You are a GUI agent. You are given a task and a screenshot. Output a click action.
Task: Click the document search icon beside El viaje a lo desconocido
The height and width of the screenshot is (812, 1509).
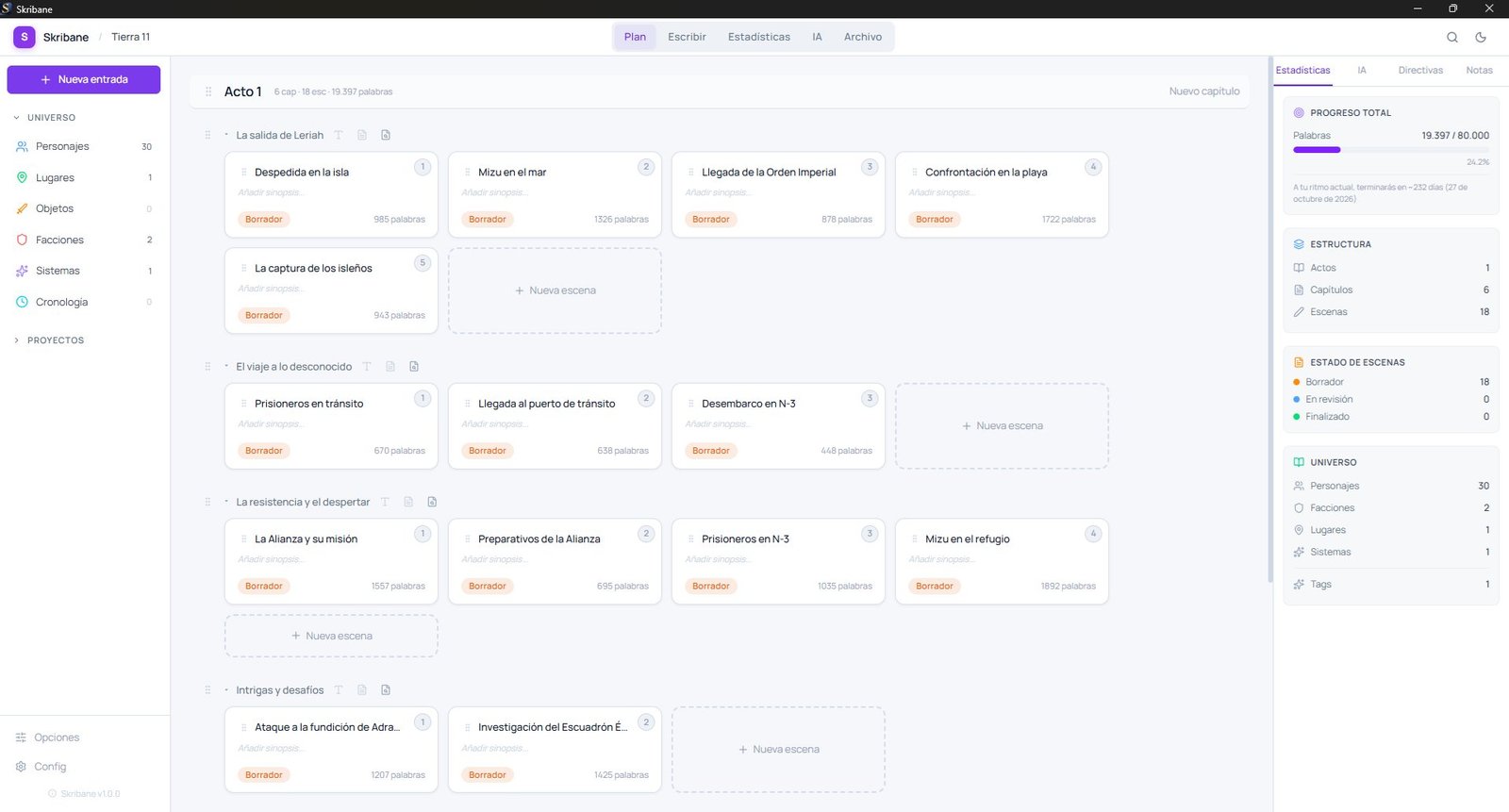414,366
